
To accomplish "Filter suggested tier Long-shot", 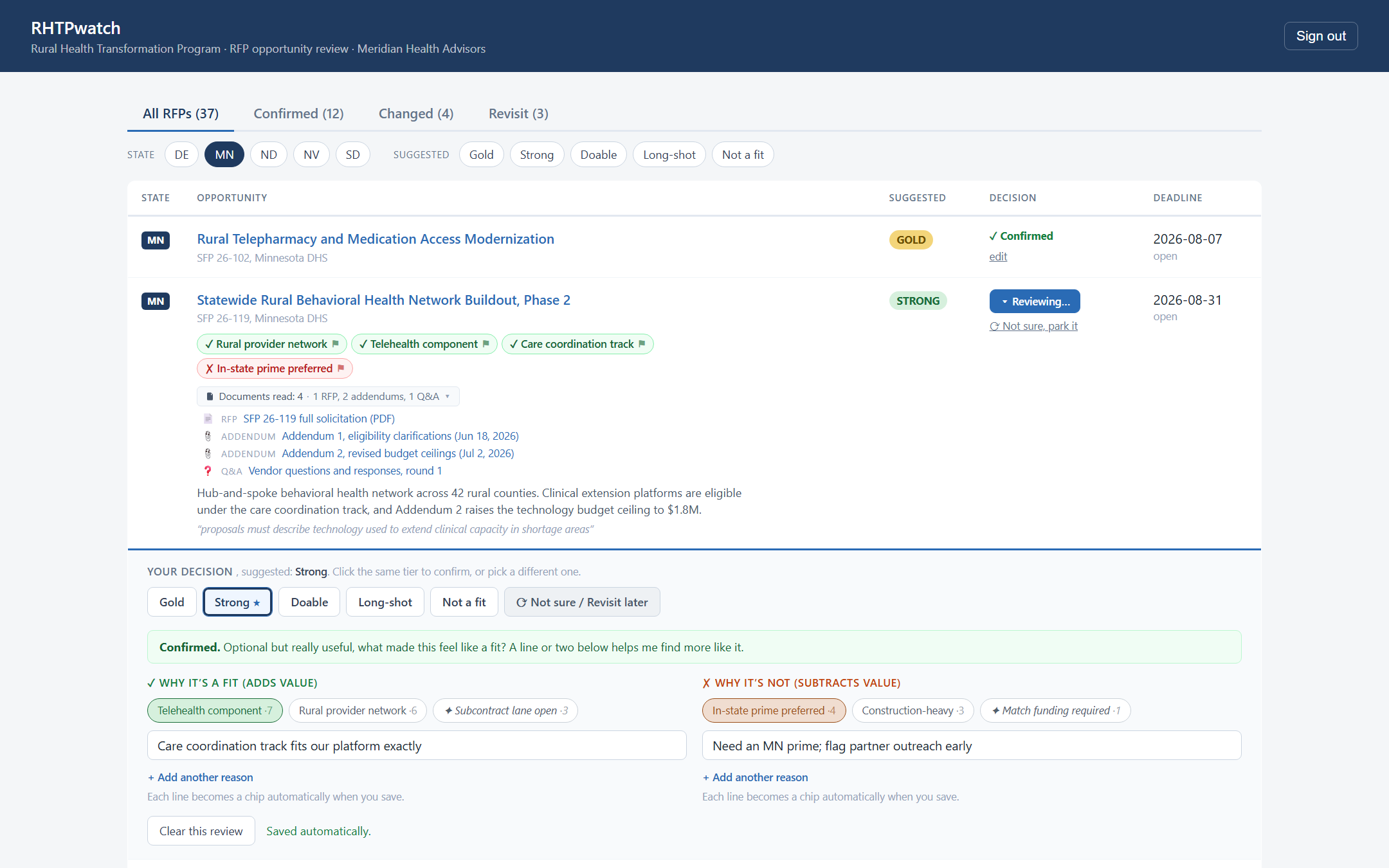I will [x=669, y=154].
